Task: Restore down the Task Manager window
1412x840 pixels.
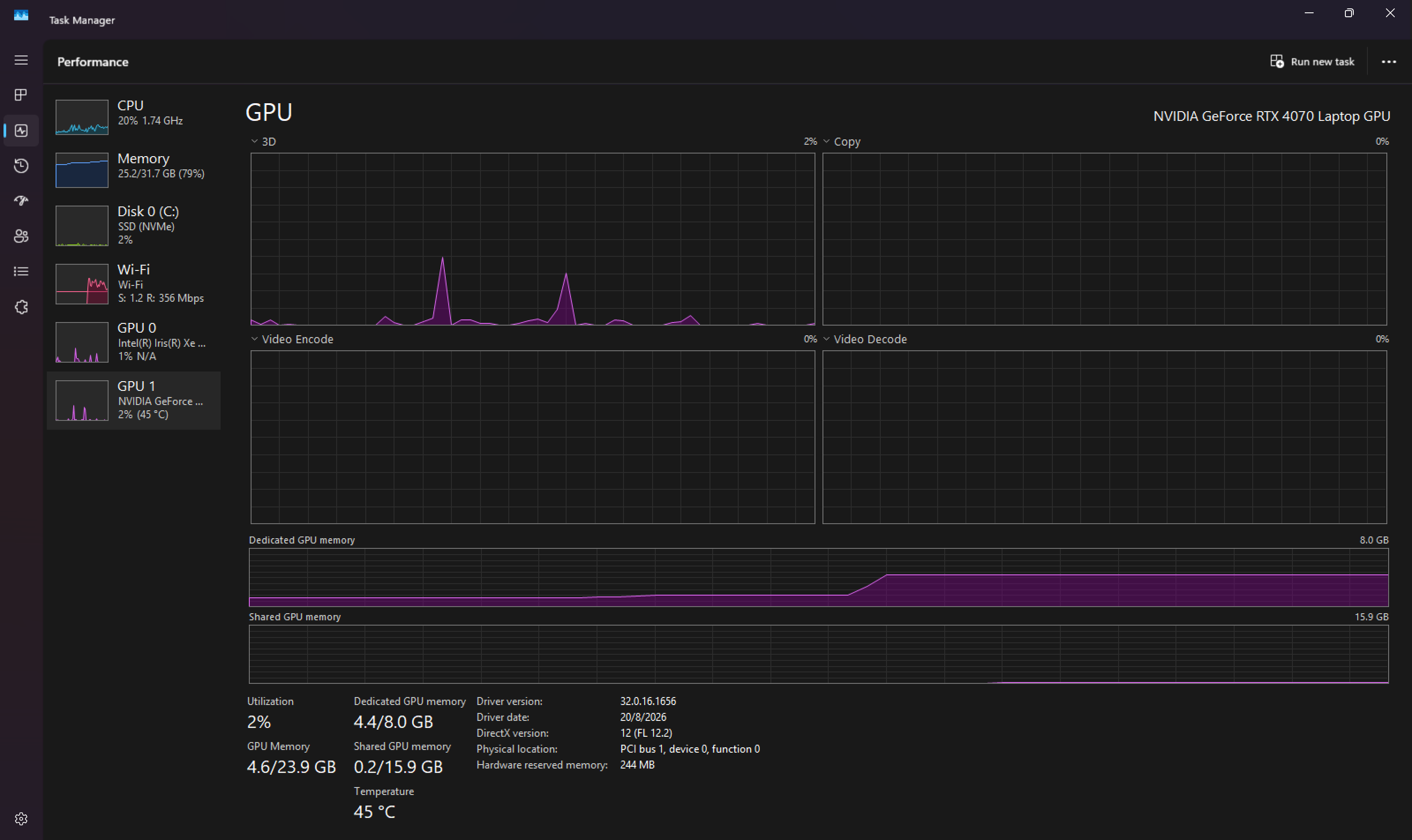Action: point(1349,13)
